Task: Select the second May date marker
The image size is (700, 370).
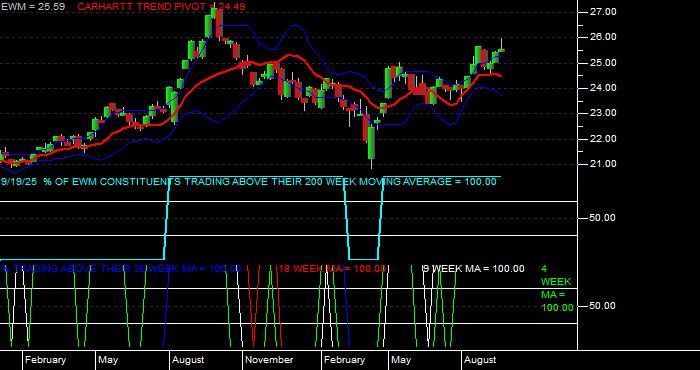Action: click(401, 360)
